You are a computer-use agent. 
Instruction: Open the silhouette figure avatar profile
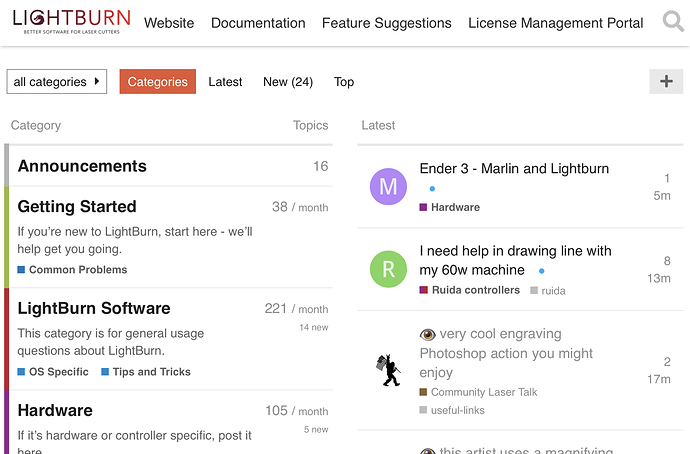[388, 370]
